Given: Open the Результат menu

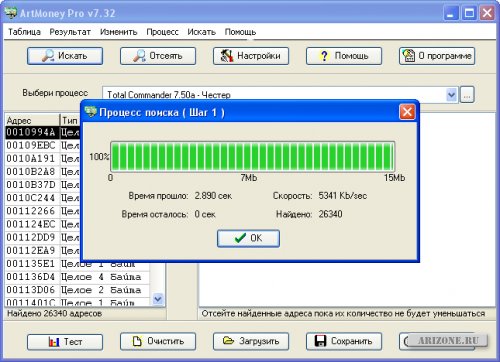Looking at the screenshot, I should pos(70,32).
